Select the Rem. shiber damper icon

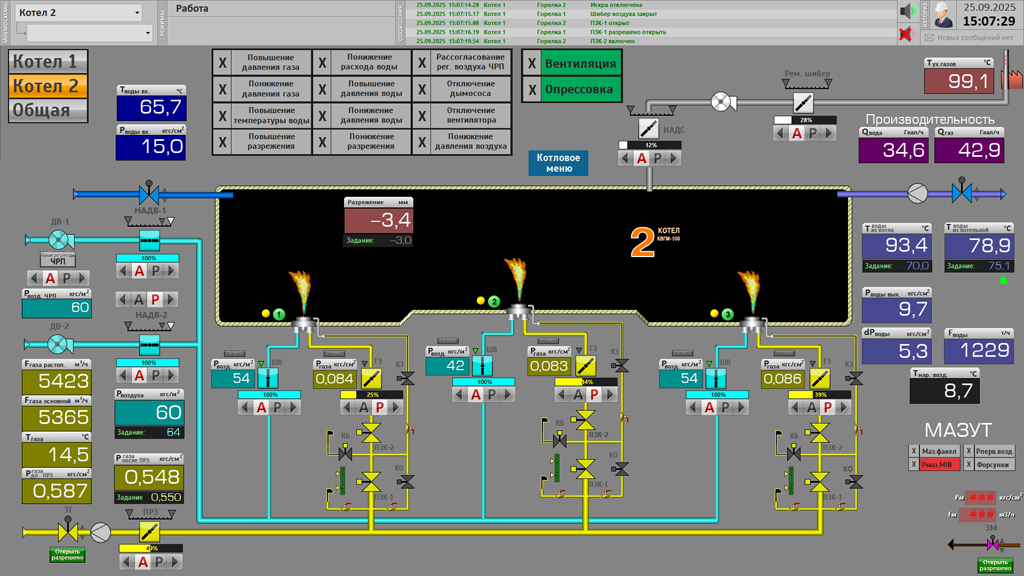(803, 102)
